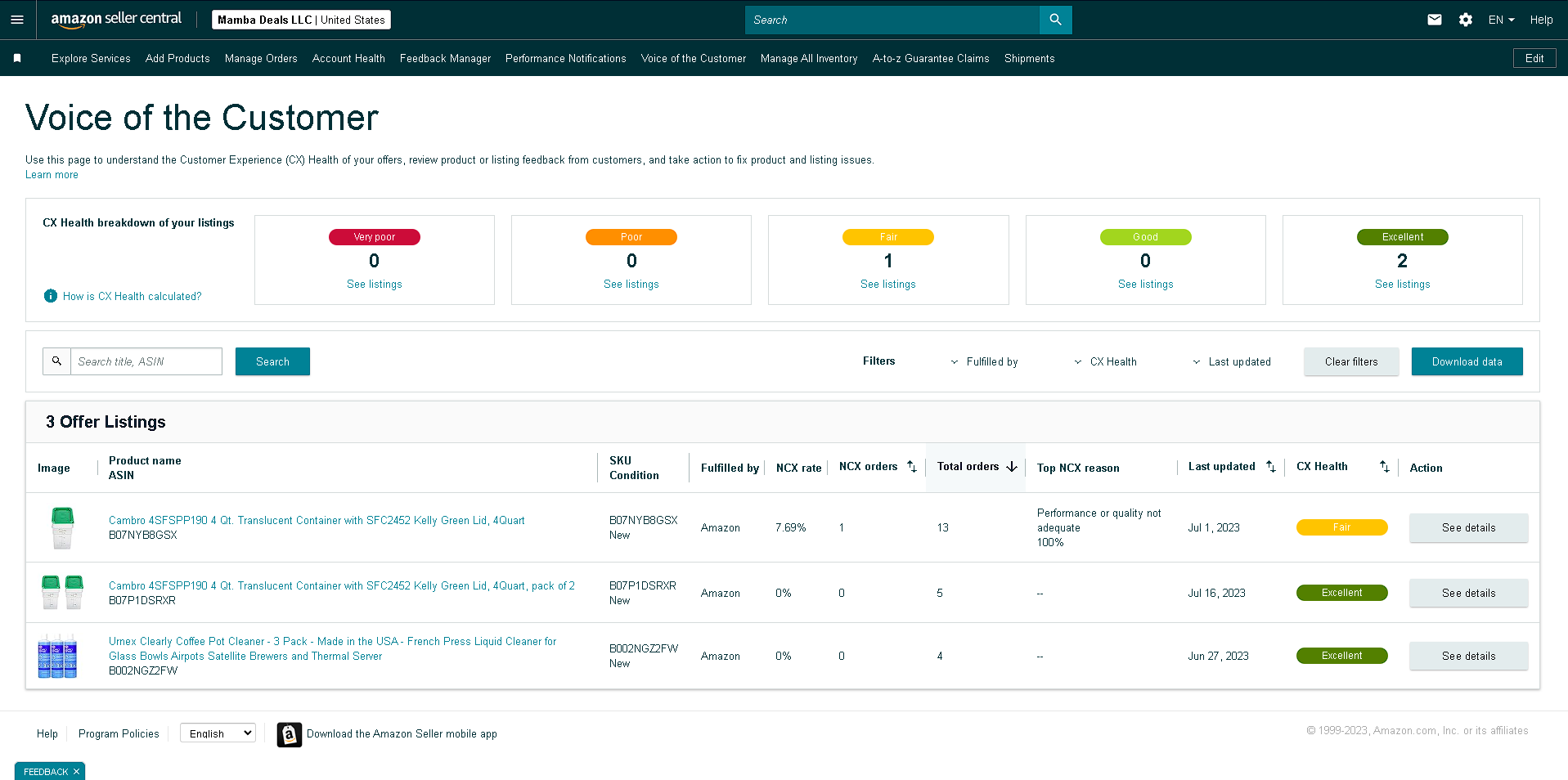The image size is (1568, 780).
Task: Open Feedback Manager
Action: pos(445,58)
